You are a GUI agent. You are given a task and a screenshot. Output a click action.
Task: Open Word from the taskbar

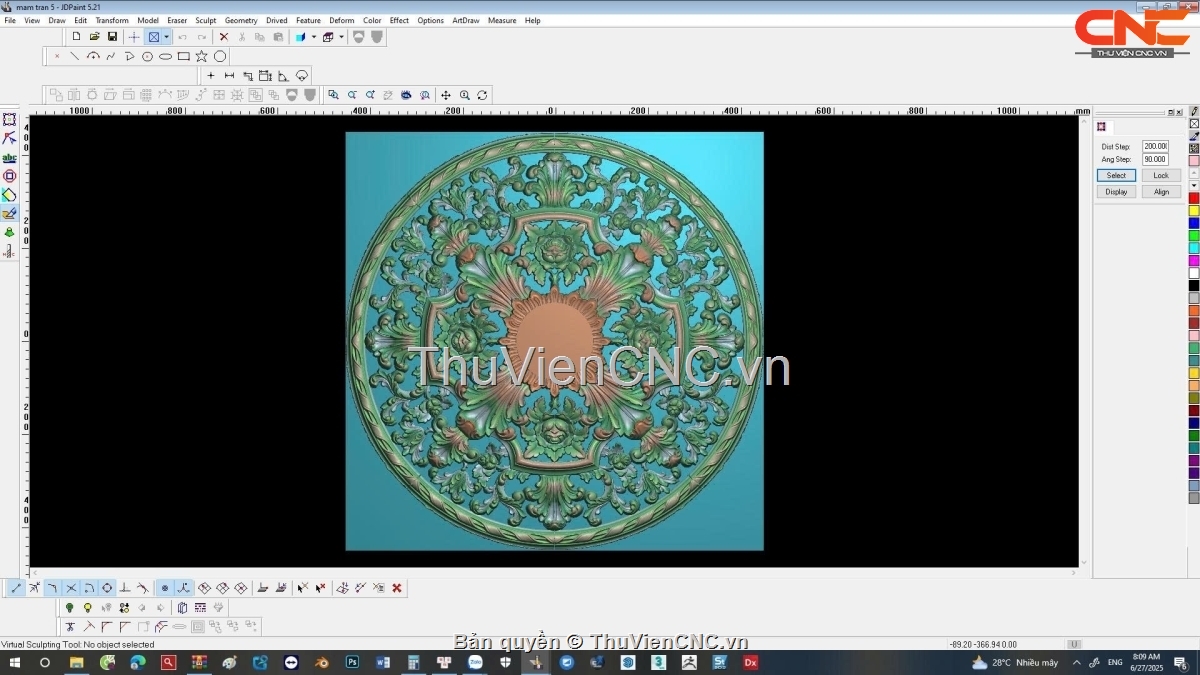[383, 662]
